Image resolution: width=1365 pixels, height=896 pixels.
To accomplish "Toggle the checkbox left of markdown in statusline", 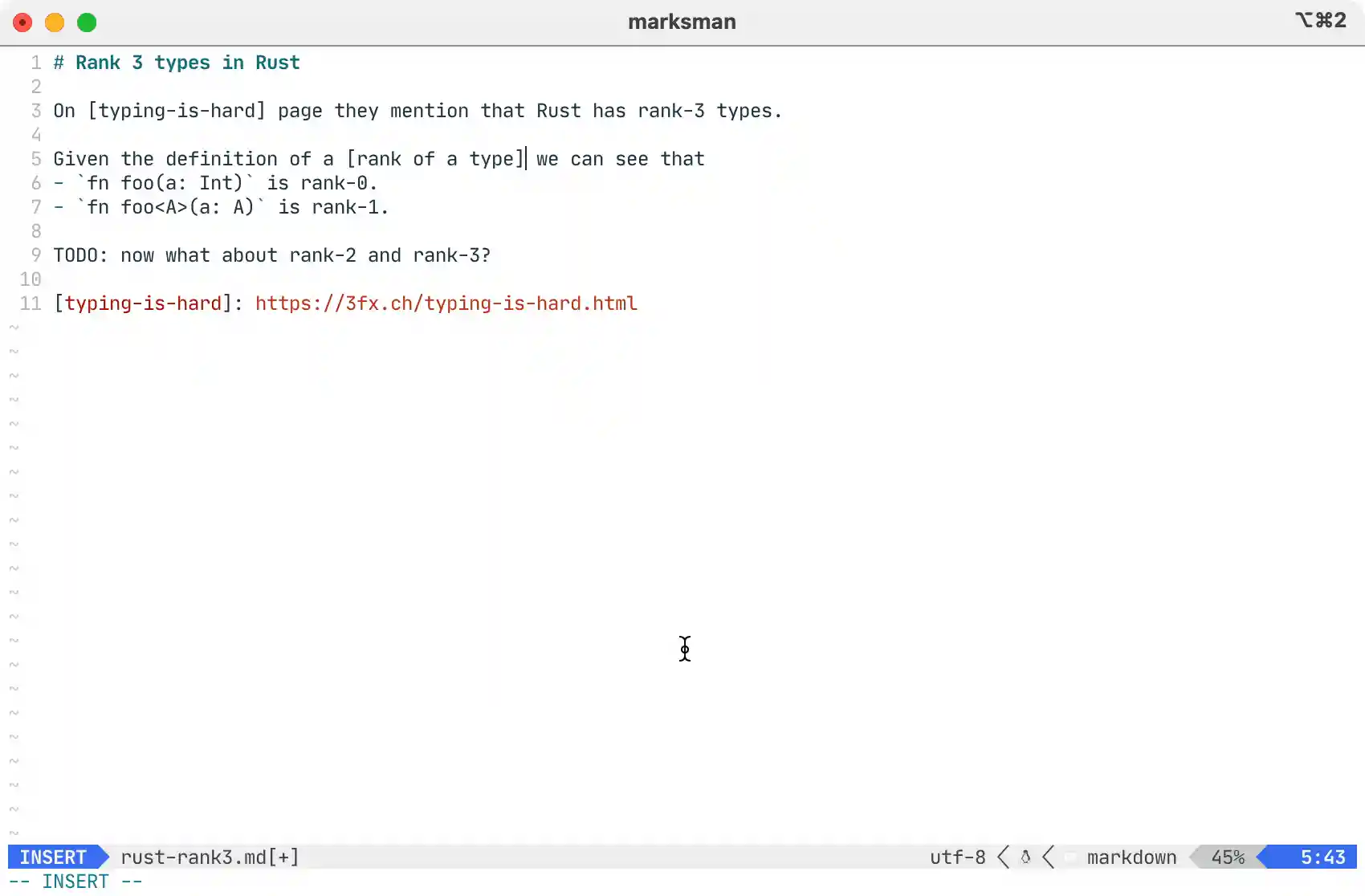I will point(1070,857).
